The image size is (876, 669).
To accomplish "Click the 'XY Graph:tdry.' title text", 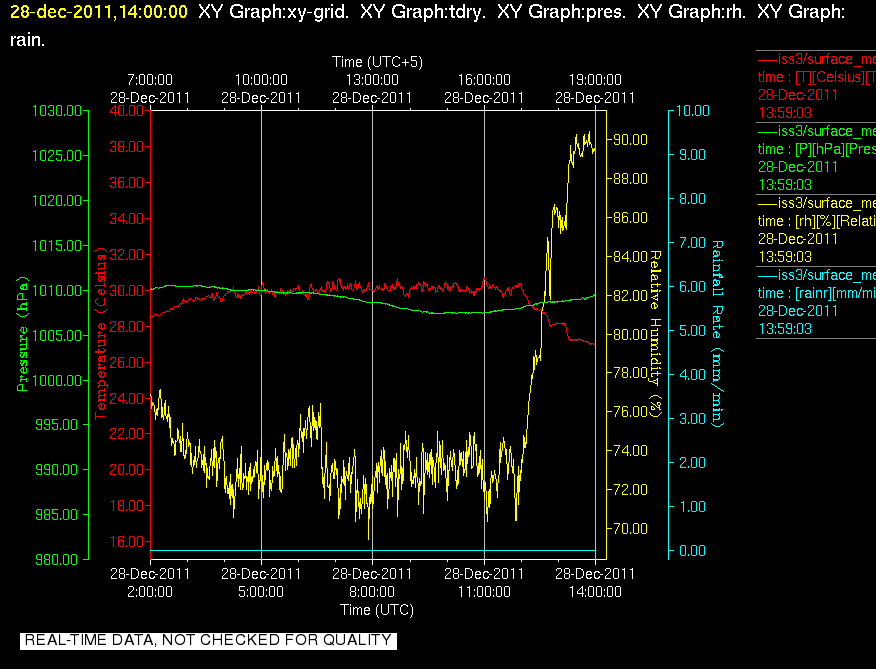I will click(423, 12).
